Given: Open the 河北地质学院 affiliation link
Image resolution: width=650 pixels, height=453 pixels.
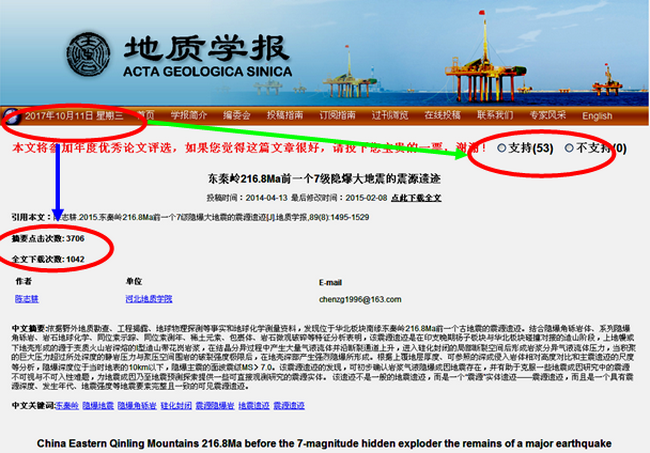Looking at the screenshot, I should coord(149,298).
